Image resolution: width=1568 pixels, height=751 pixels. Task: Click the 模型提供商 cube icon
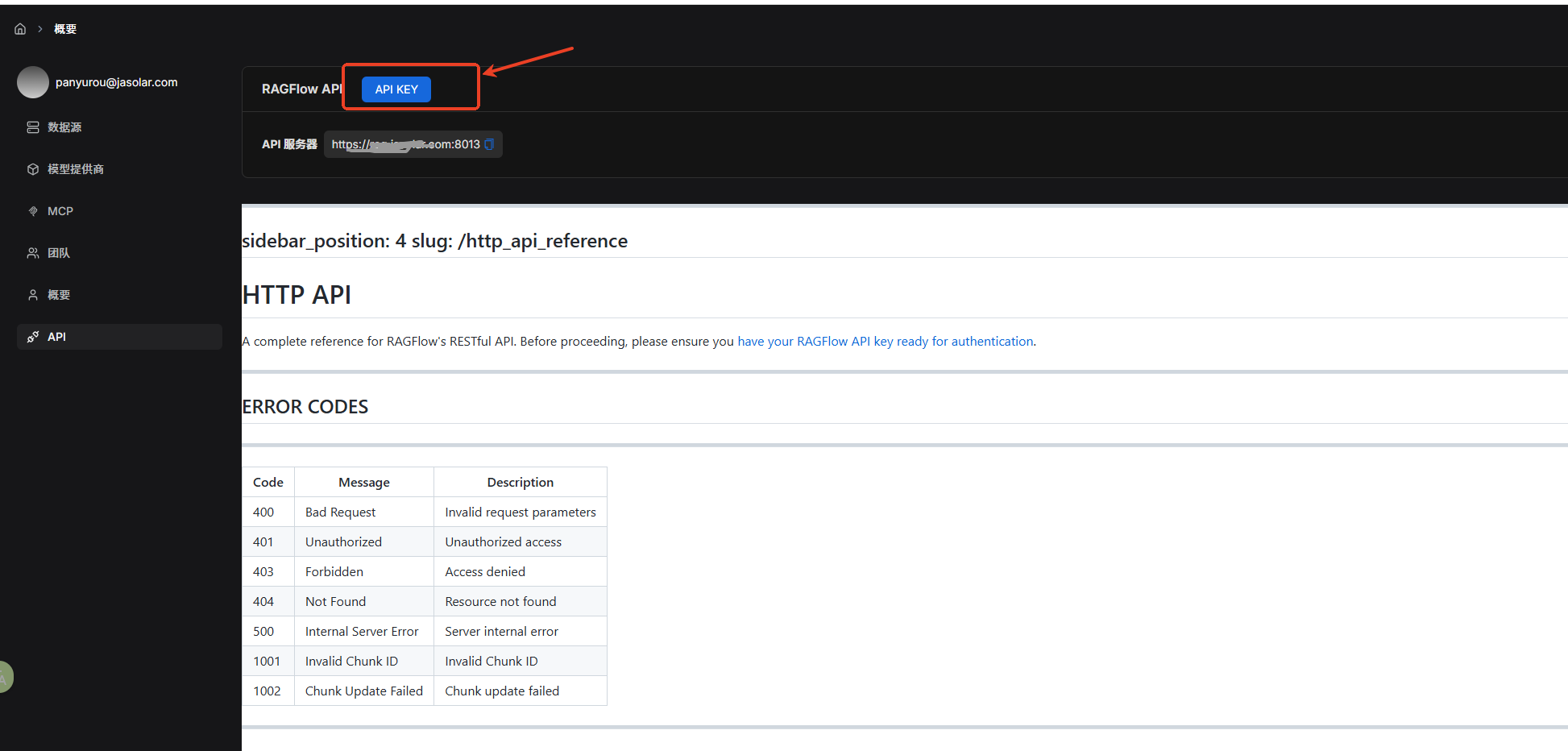pyautogui.click(x=33, y=169)
